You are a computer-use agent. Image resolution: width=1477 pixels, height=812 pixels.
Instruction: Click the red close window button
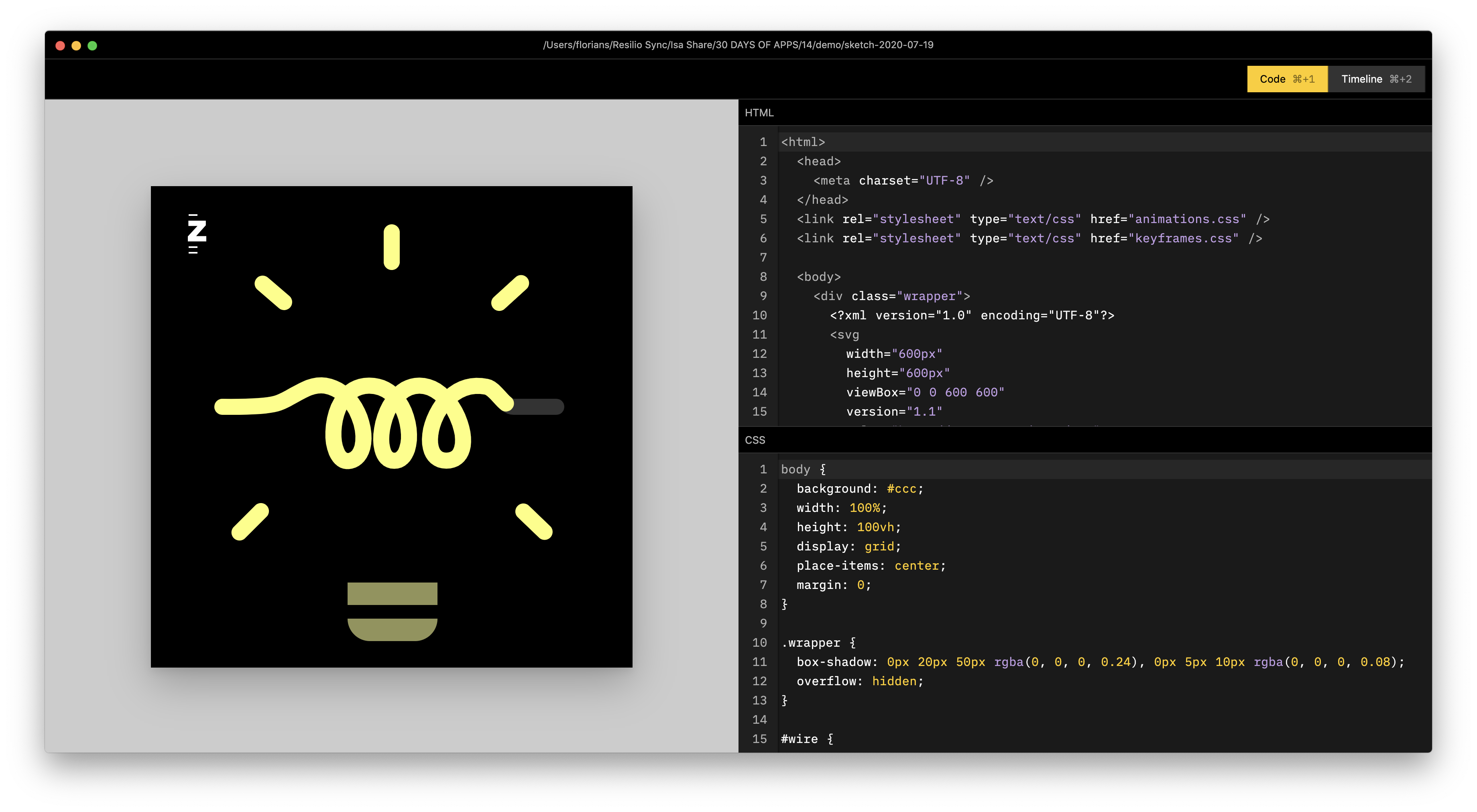click(x=60, y=45)
